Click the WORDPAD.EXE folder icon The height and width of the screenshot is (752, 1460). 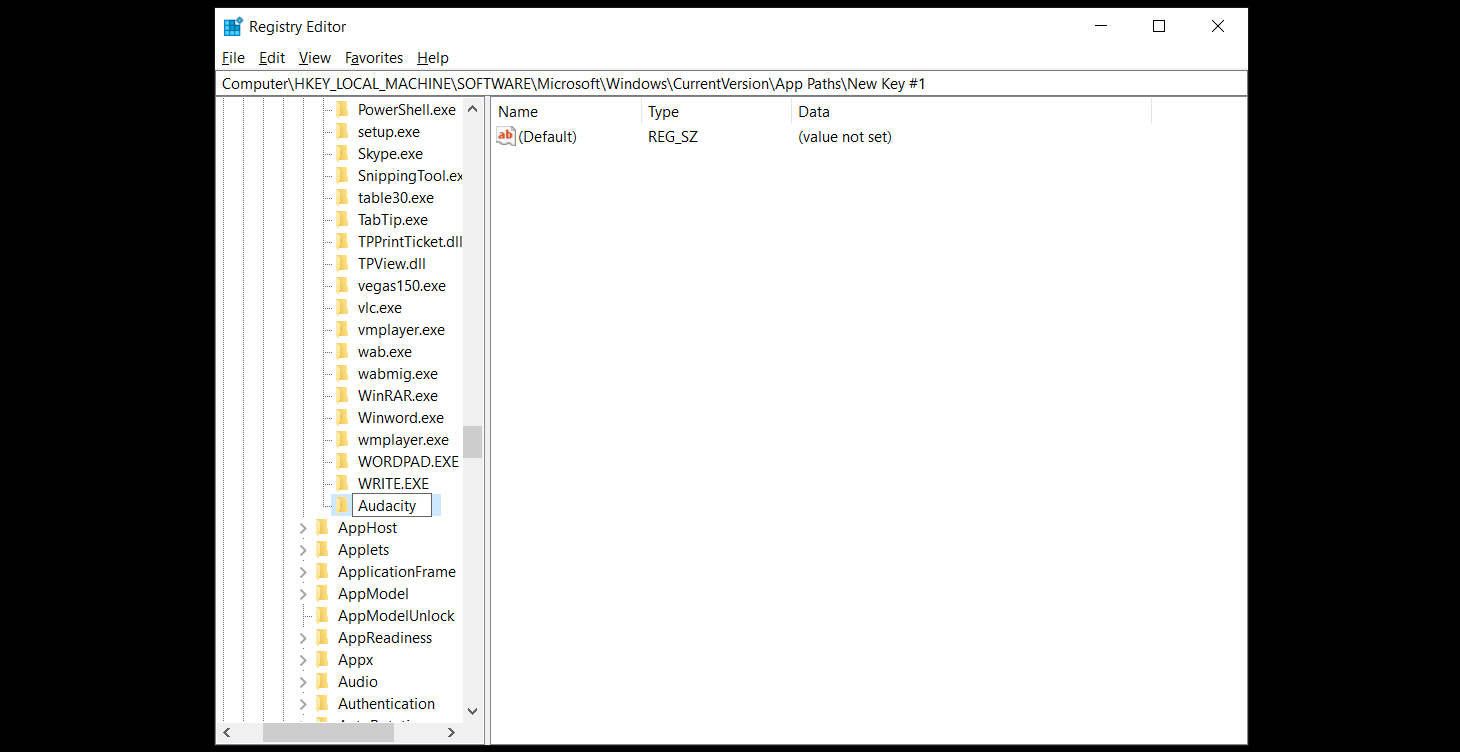pyautogui.click(x=342, y=462)
